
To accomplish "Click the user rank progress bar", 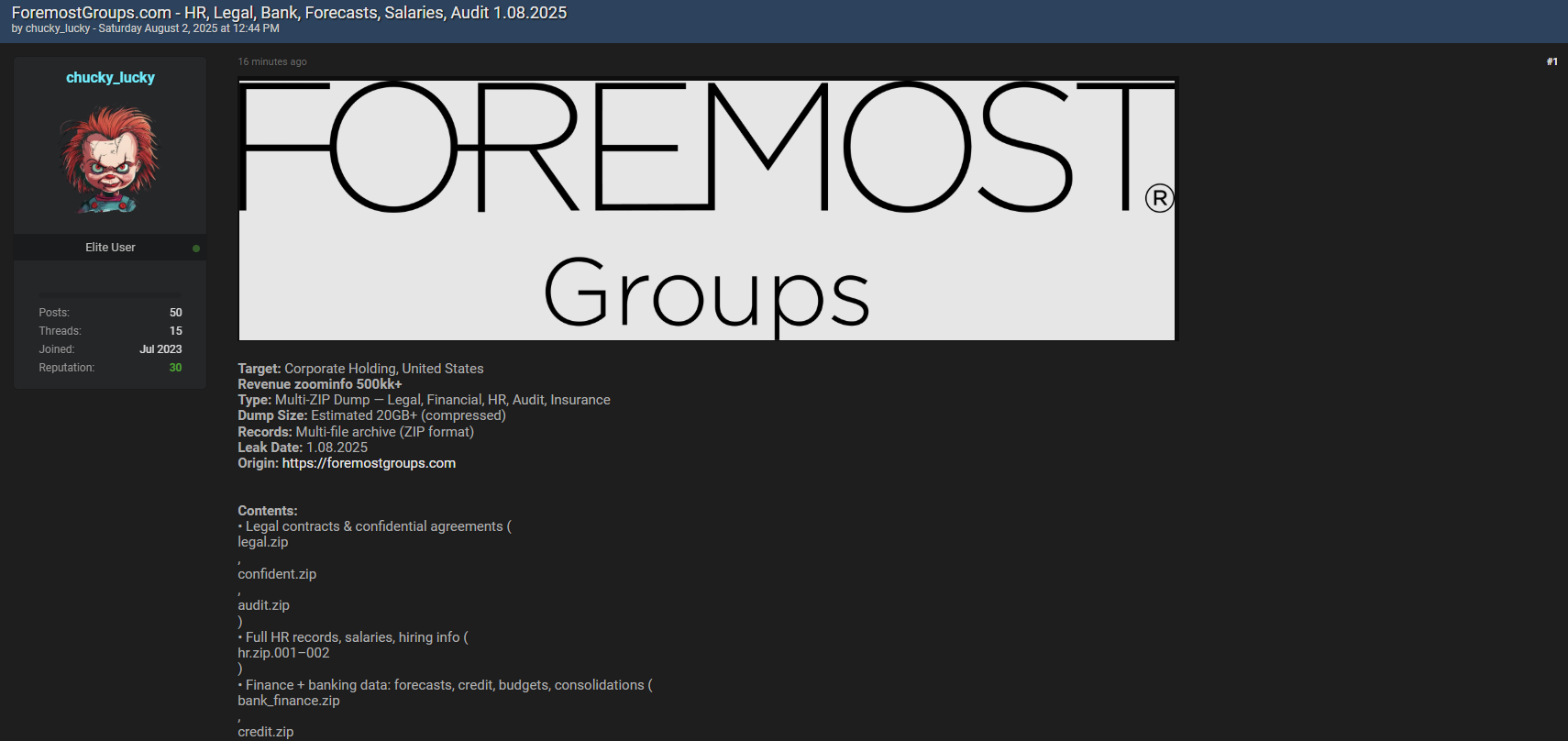I will point(110,293).
